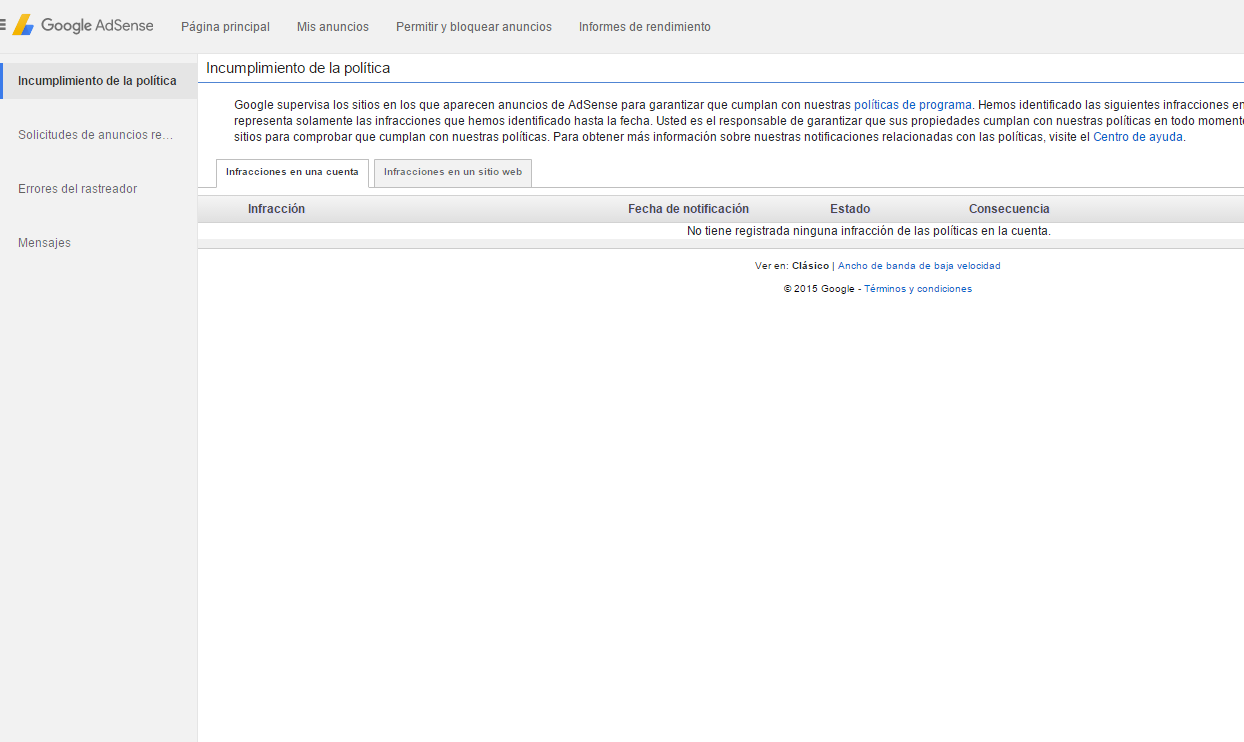This screenshot has width=1244, height=742.
Task: Select Solicitudes de anuncios in sidebar
Action: click(96, 135)
